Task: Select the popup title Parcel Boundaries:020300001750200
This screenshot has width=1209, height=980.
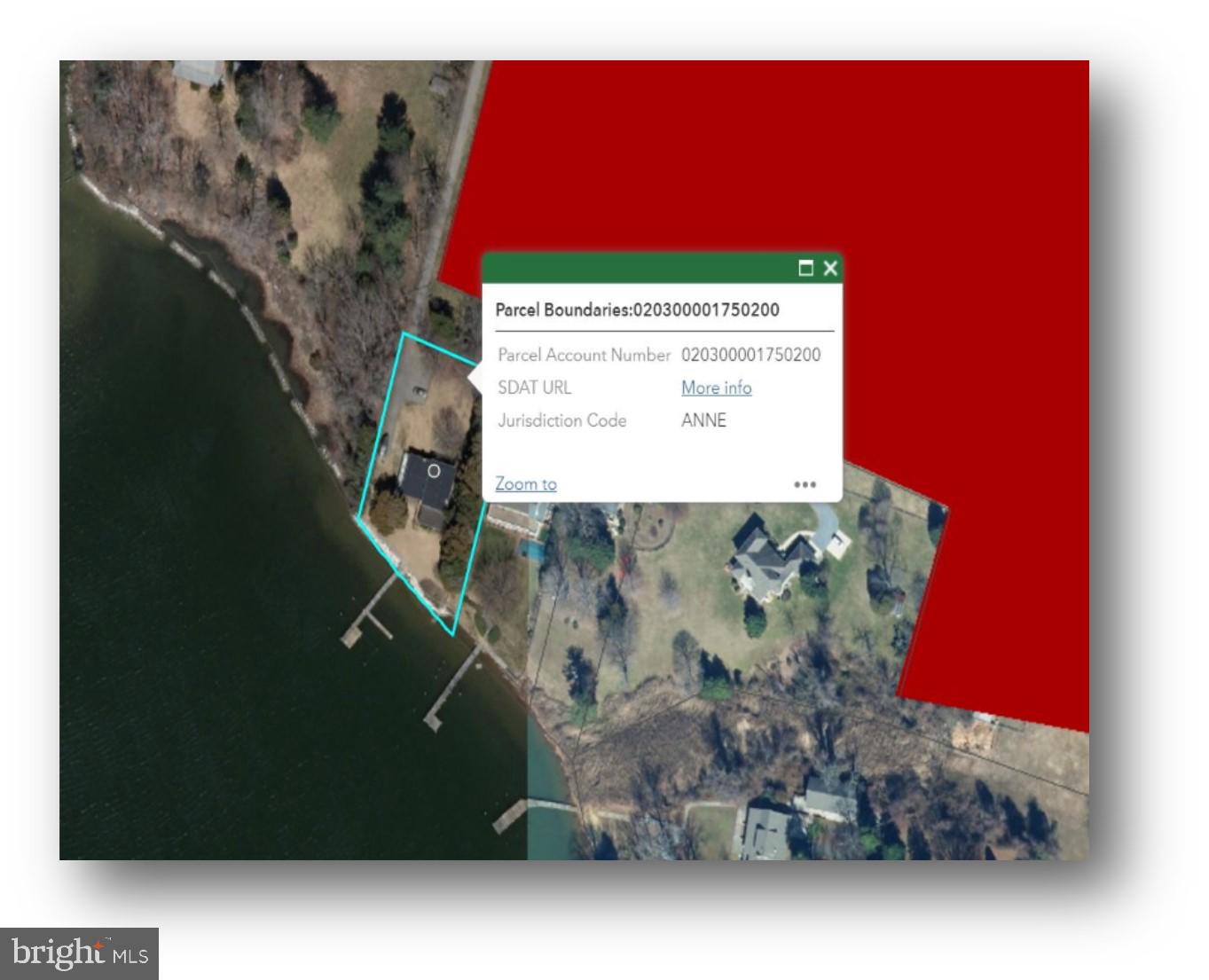Action: [637, 310]
